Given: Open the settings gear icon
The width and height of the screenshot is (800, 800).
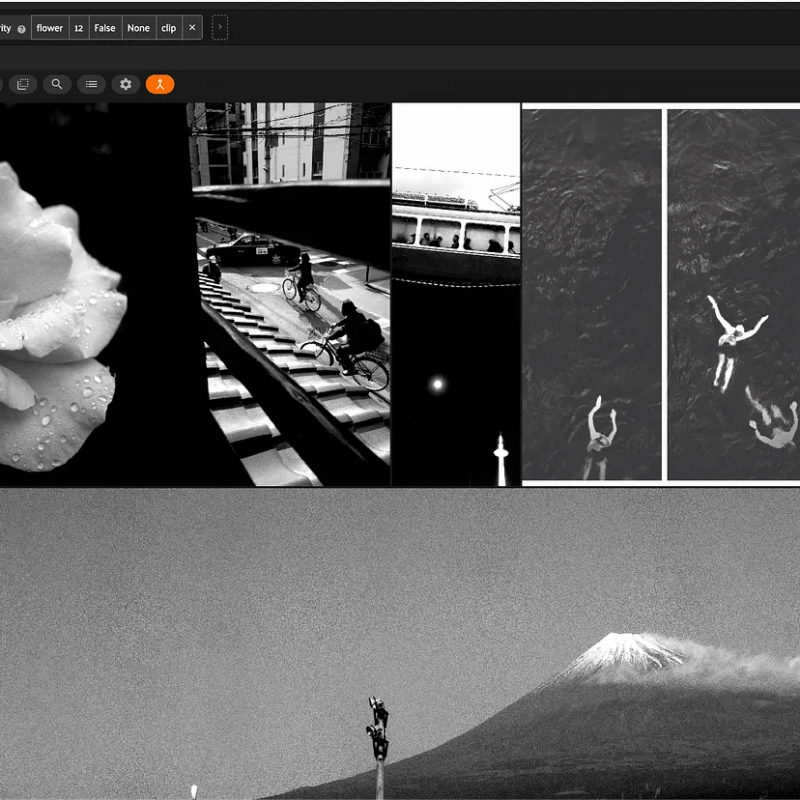Looking at the screenshot, I should pyautogui.click(x=126, y=84).
